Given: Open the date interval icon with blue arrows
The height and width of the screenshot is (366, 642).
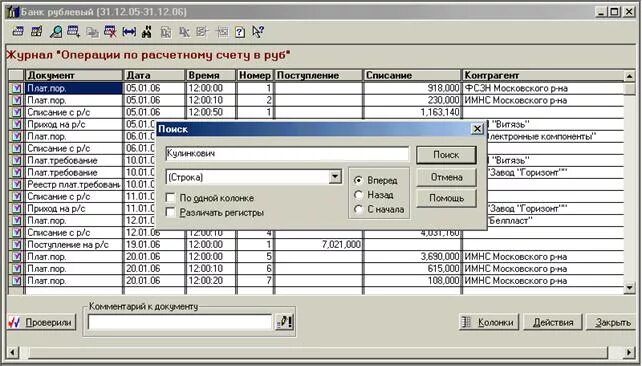Looking at the screenshot, I should click(129, 32).
